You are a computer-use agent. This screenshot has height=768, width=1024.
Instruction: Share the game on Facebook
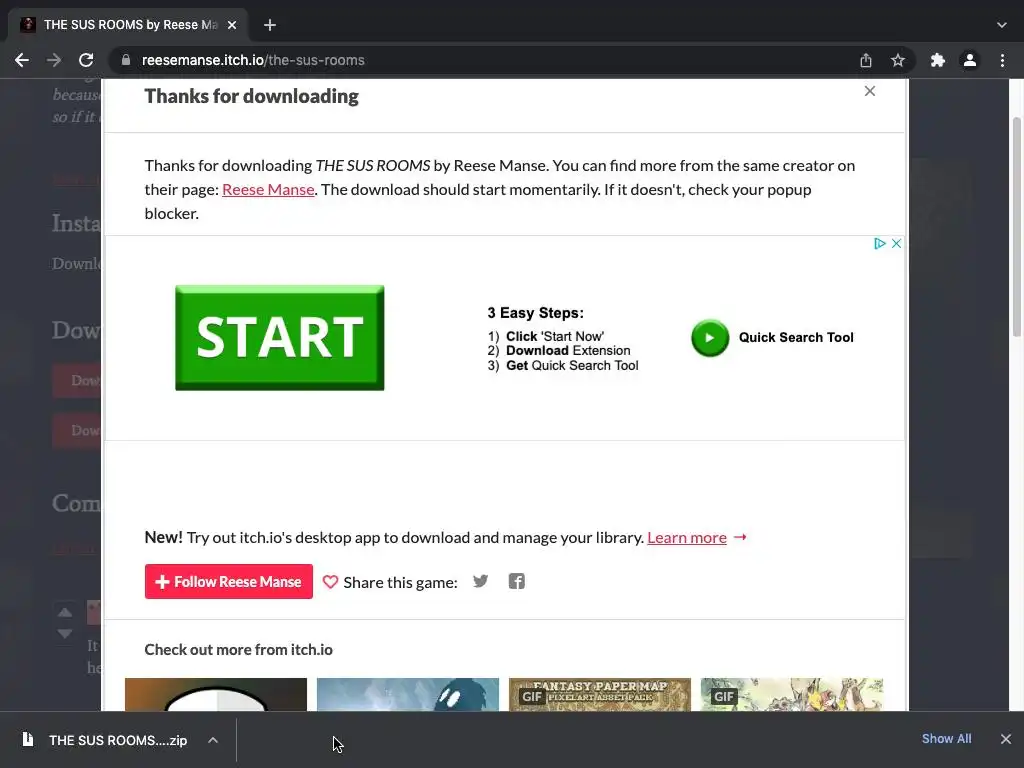point(517,581)
